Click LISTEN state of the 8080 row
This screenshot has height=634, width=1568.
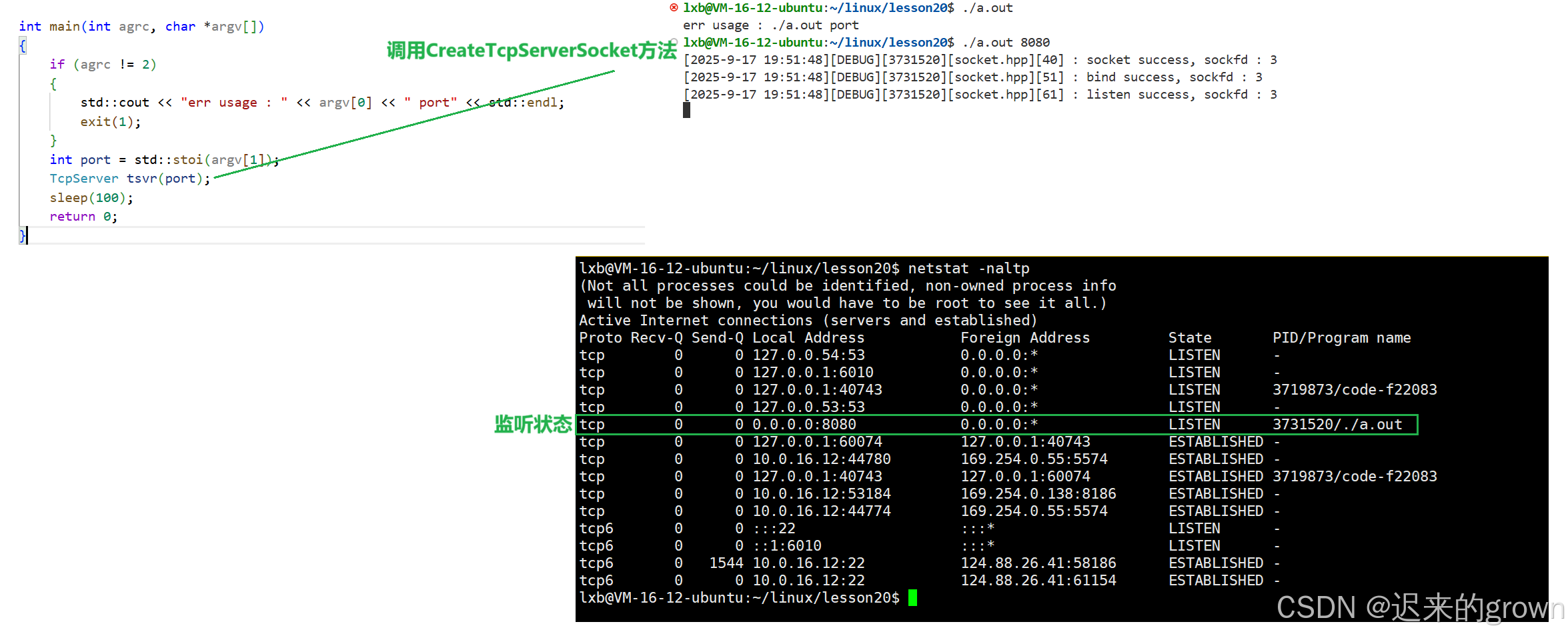click(x=1195, y=425)
